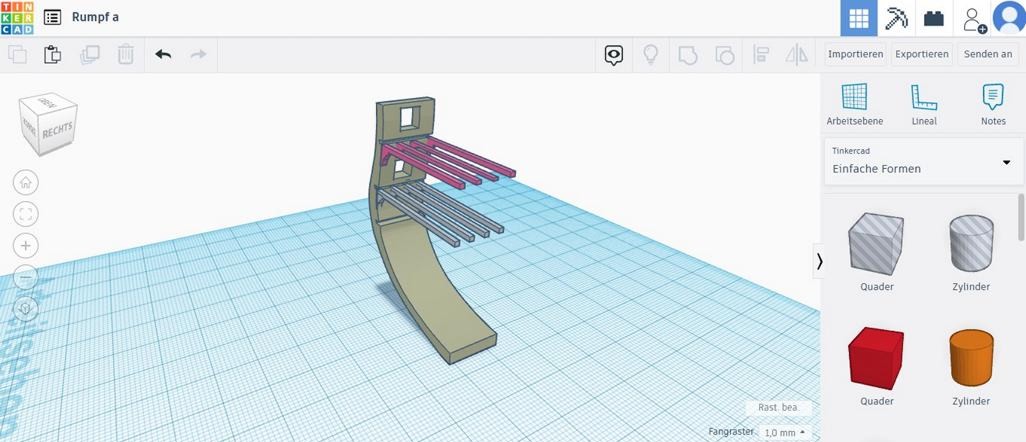1026x442 pixels.
Task: Select the Lineal ruler tool
Action: pos(924,103)
